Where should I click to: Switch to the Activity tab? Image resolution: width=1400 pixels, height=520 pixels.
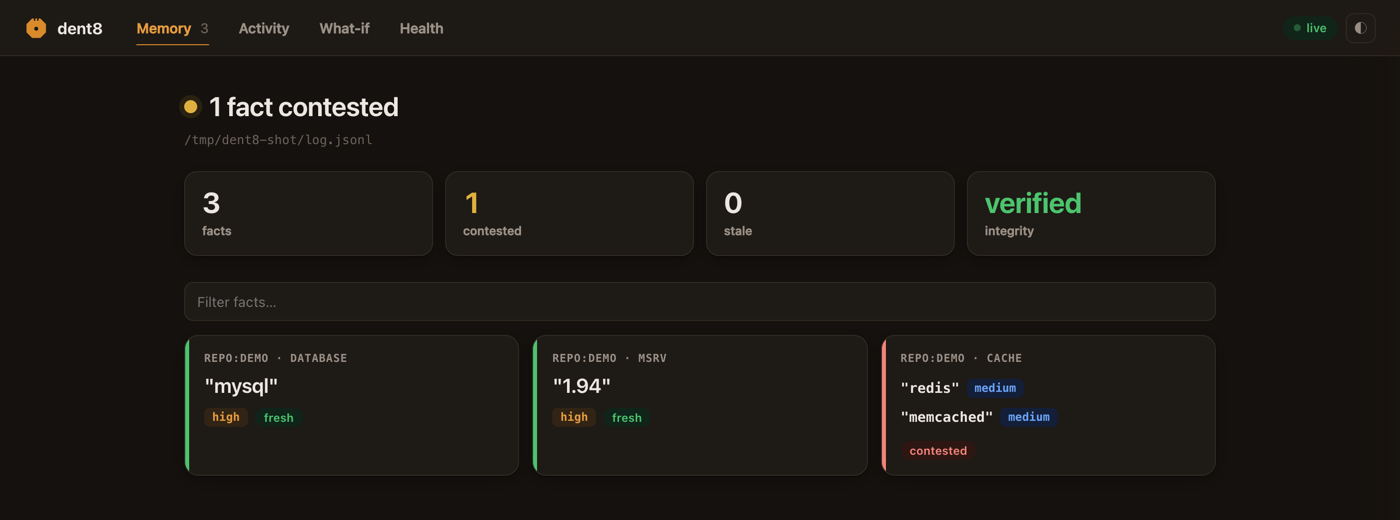(264, 28)
